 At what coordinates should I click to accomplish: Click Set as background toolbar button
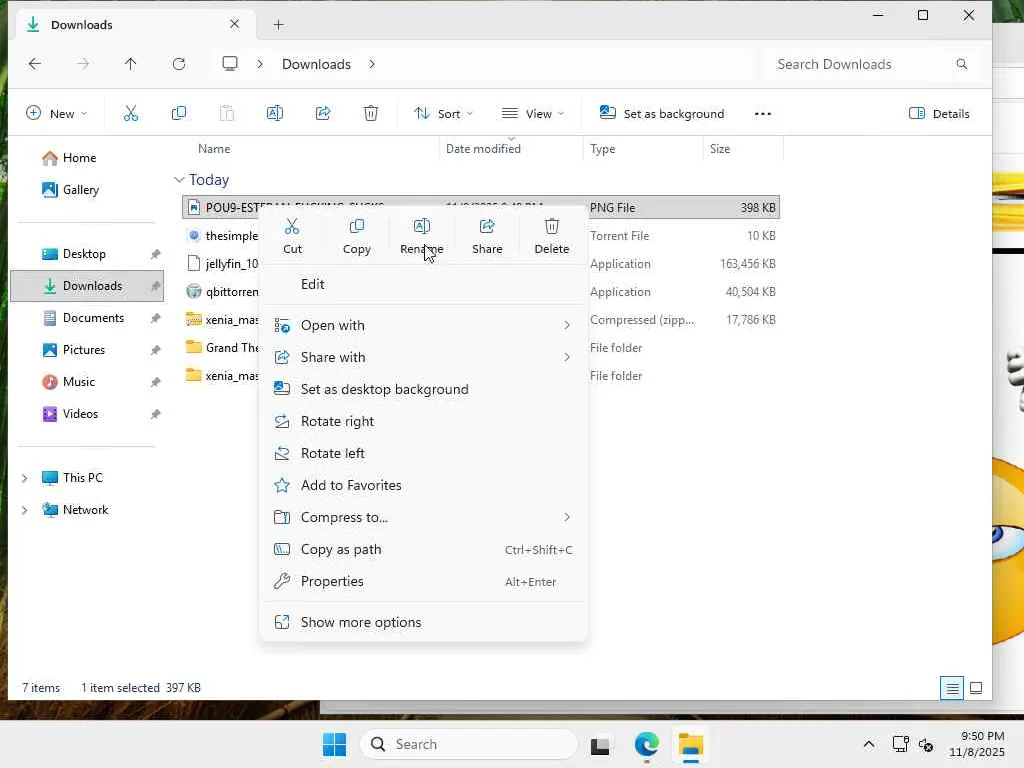[662, 114]
